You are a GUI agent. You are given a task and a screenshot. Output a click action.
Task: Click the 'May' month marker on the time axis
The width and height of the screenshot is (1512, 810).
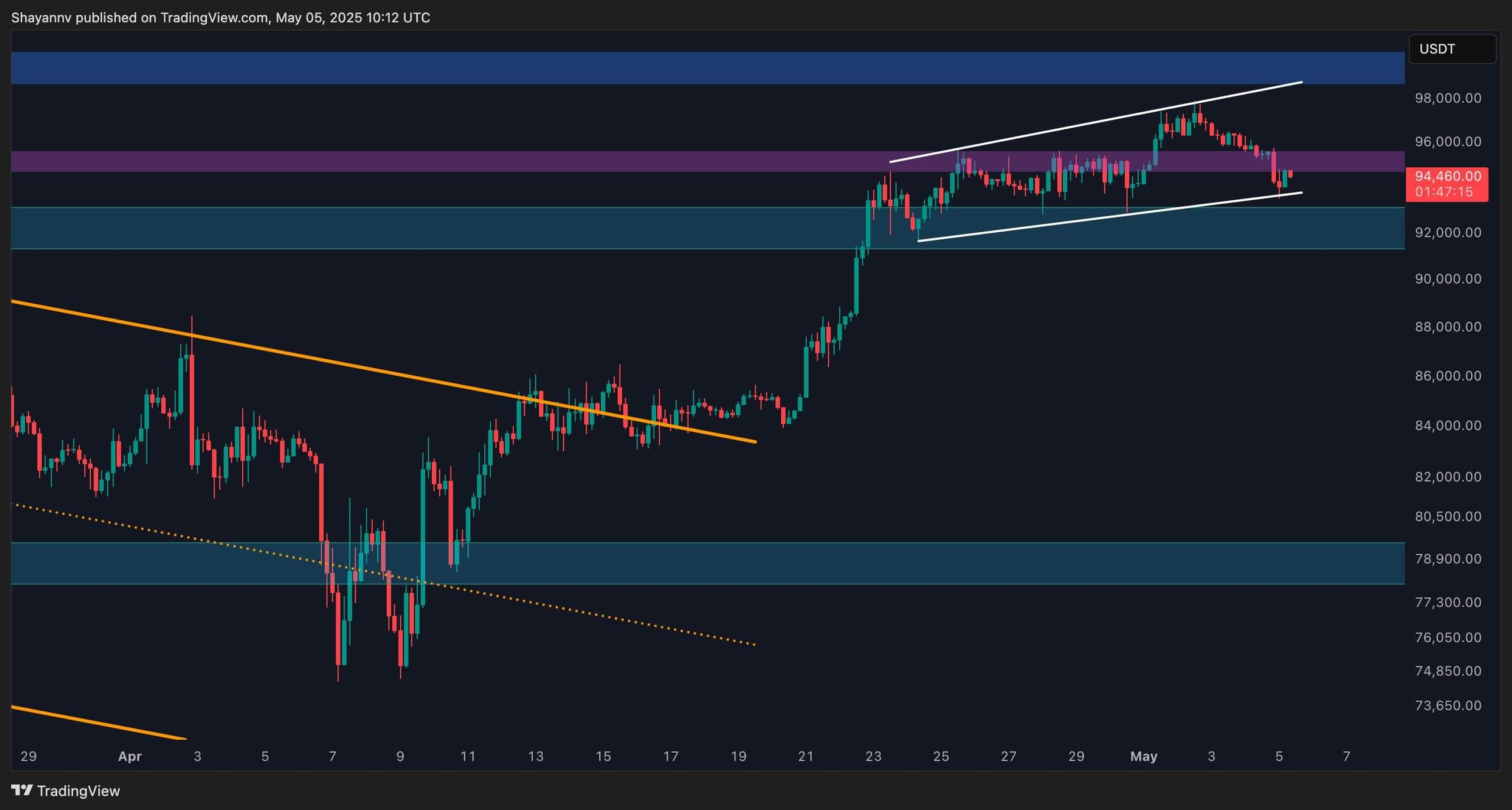(1143, 756)
